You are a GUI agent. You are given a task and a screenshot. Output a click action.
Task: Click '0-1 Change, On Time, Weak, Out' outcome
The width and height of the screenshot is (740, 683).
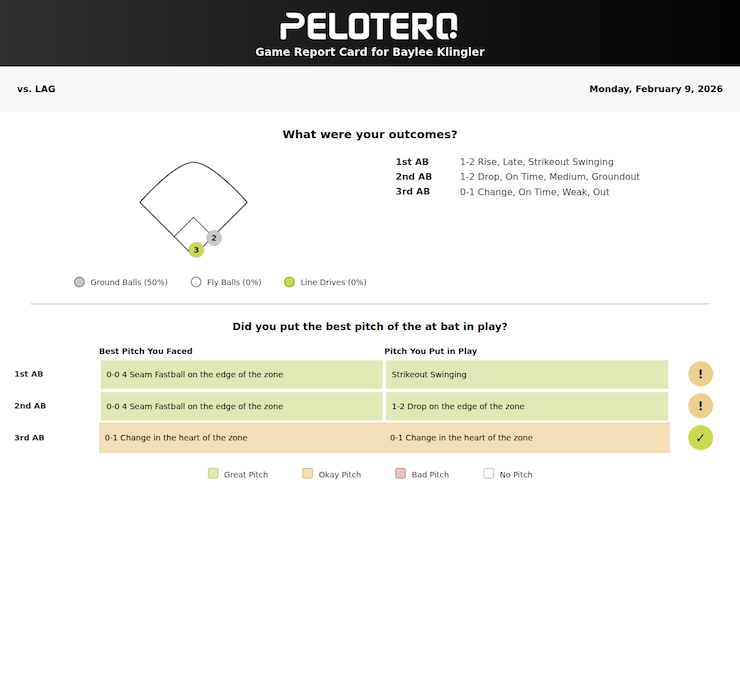tap(535, 192)
